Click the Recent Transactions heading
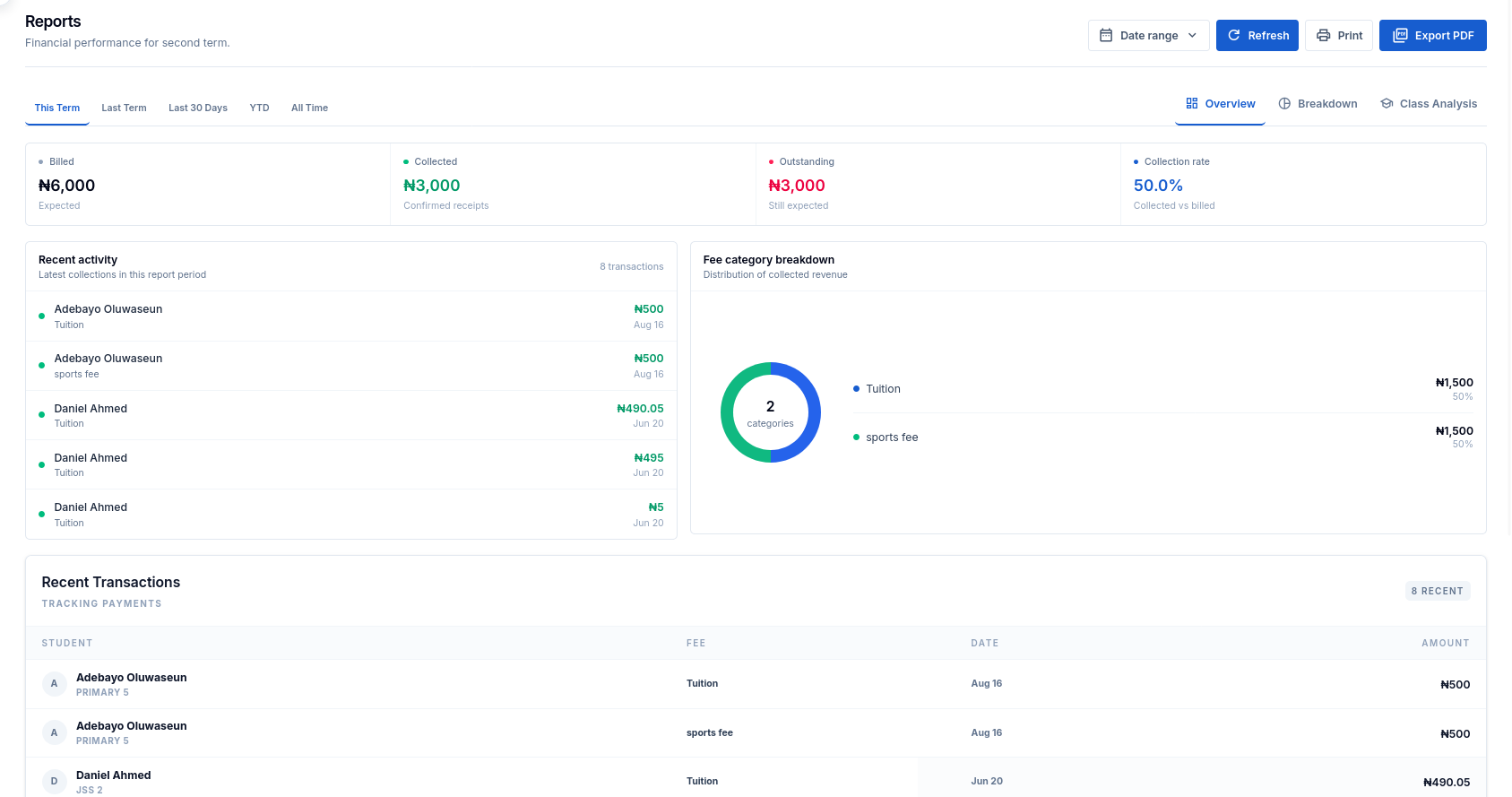 [111, 583]
